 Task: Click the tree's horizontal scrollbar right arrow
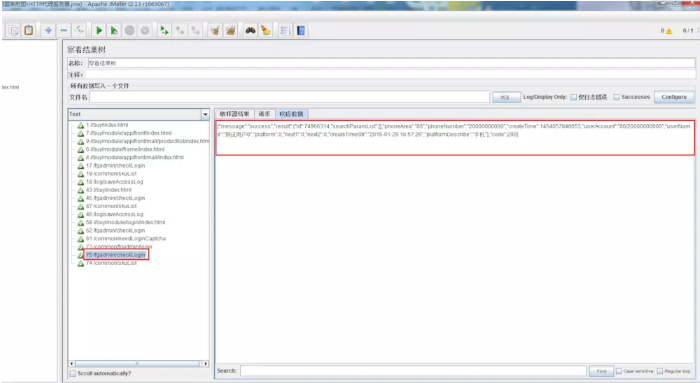pos(205,364)
